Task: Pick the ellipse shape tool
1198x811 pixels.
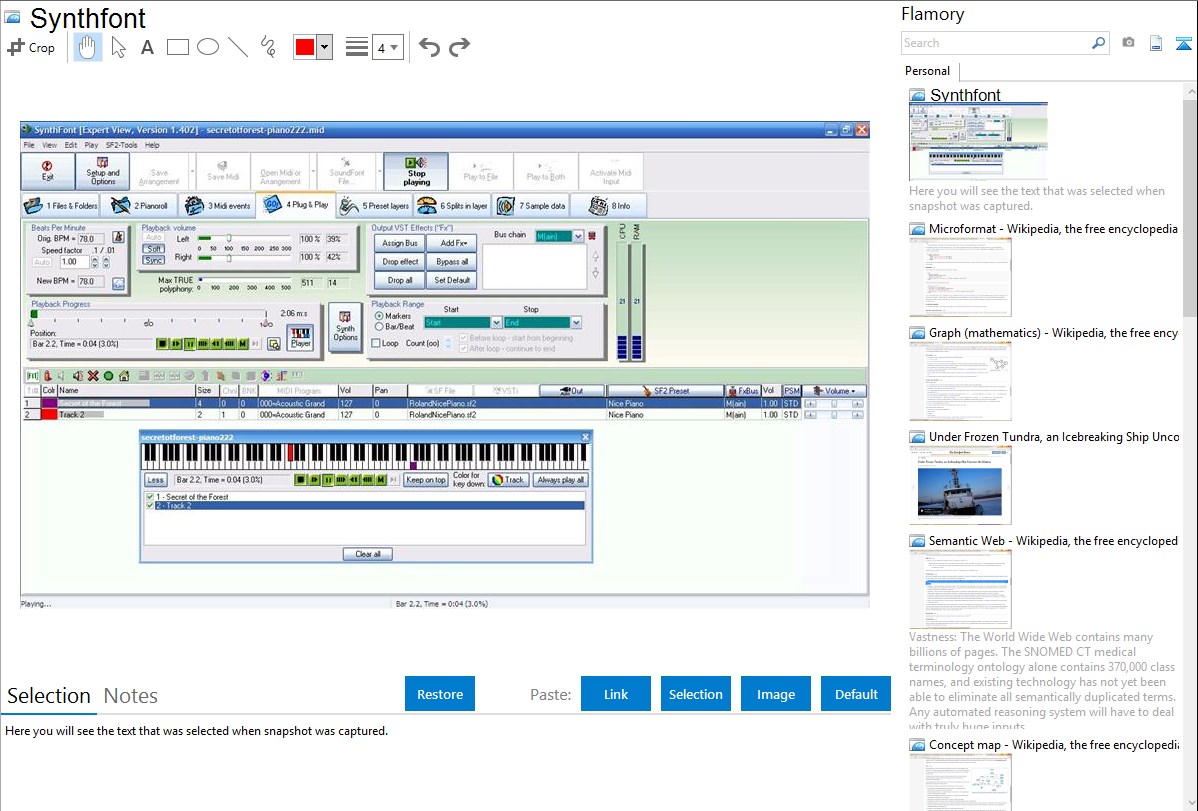Action: (x=208, y=47)
